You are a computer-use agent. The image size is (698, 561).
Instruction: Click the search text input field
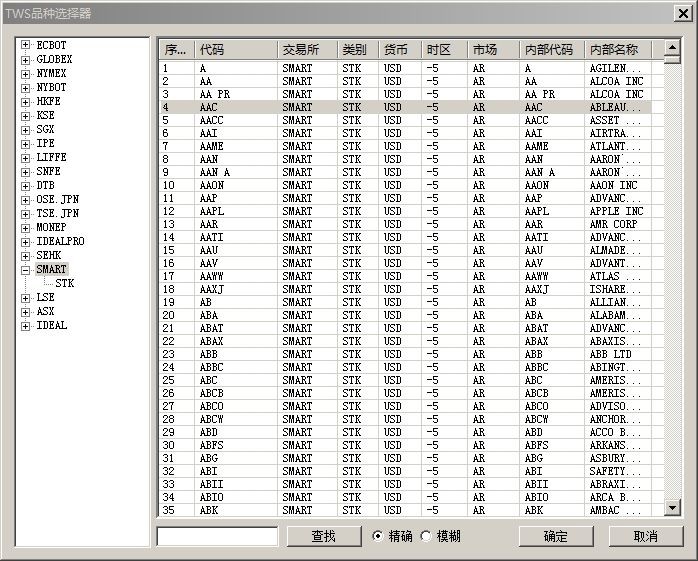[217, 536]
